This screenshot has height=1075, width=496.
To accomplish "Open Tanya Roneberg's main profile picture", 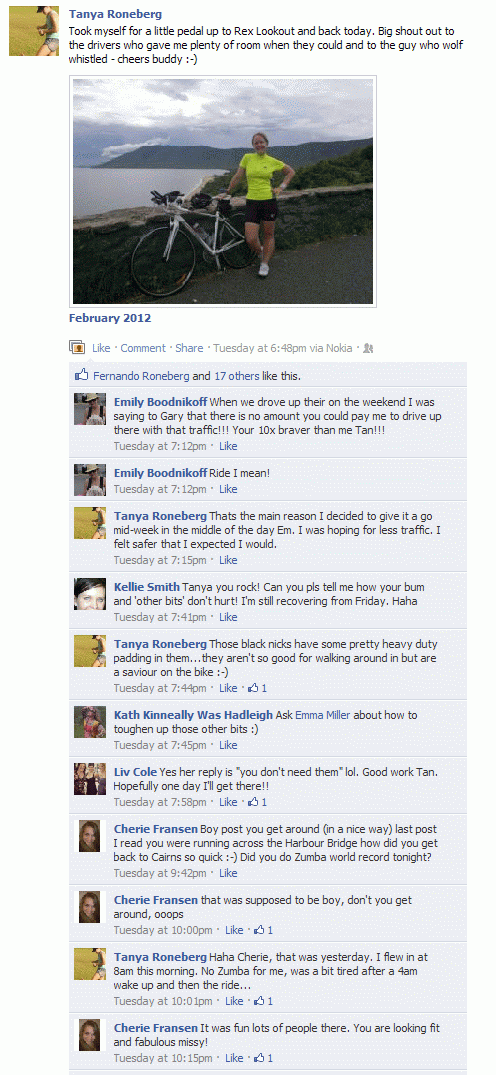I will tap(34, 32).
